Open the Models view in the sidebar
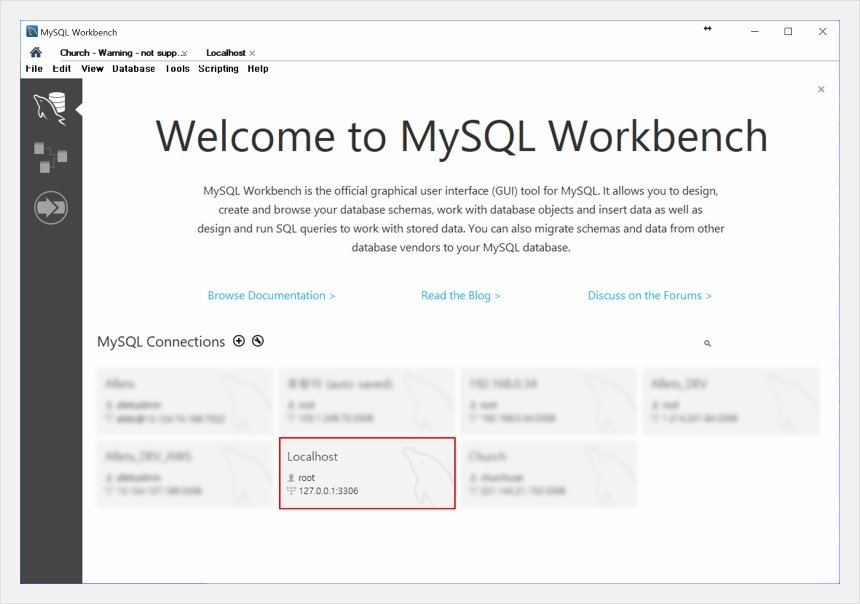860x604 pixels. (50, 157)
